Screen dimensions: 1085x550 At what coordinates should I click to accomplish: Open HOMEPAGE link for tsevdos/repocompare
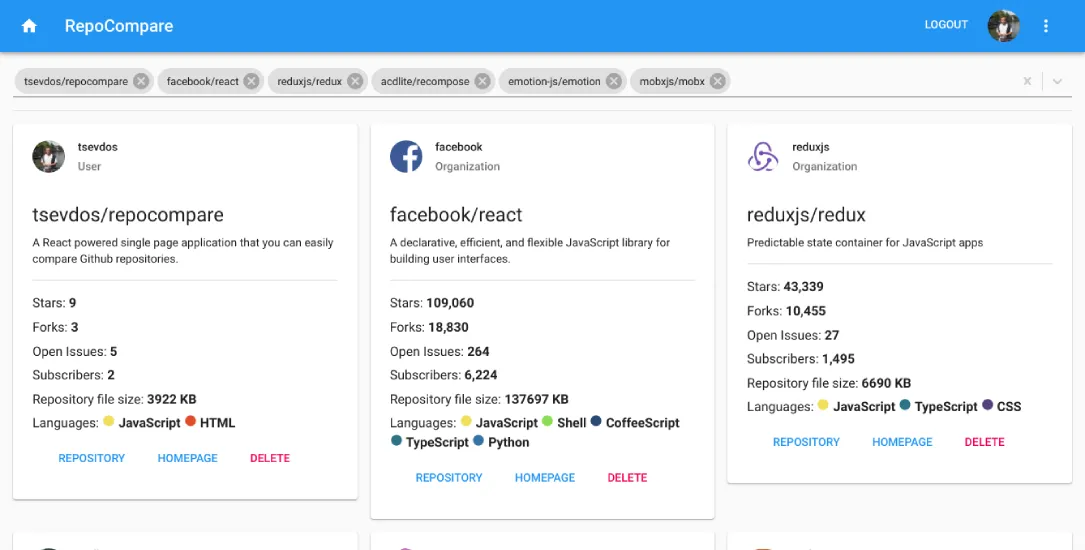point(188,458)
